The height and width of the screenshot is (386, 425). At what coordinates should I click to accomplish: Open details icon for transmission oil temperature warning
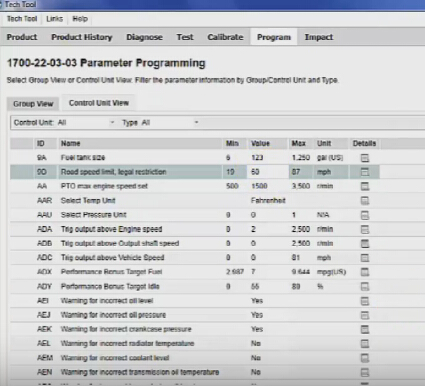click(365, 373)
